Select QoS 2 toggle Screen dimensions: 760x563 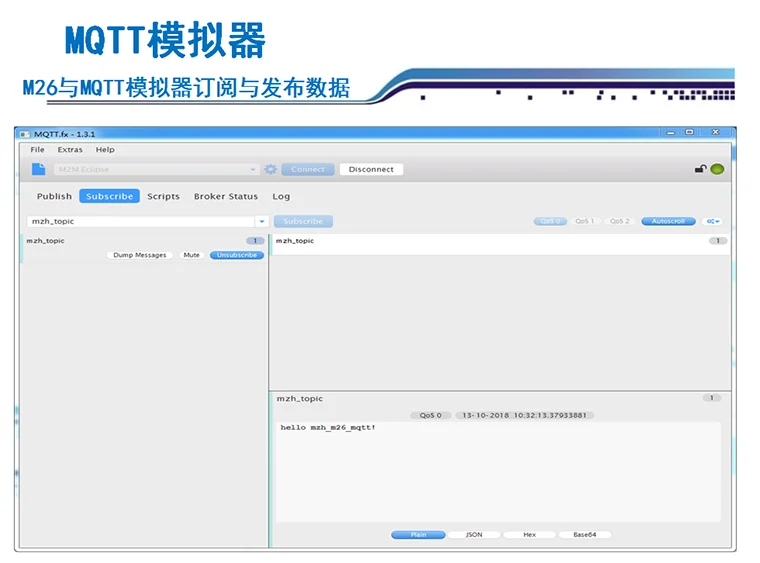619,221
